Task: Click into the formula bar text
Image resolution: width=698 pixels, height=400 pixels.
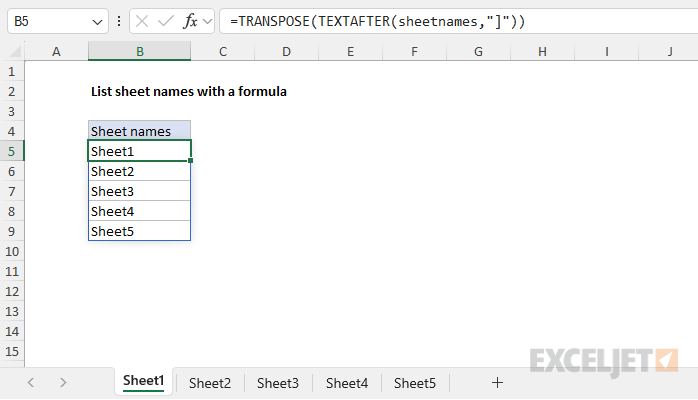Action: click(x=377, y=21)
